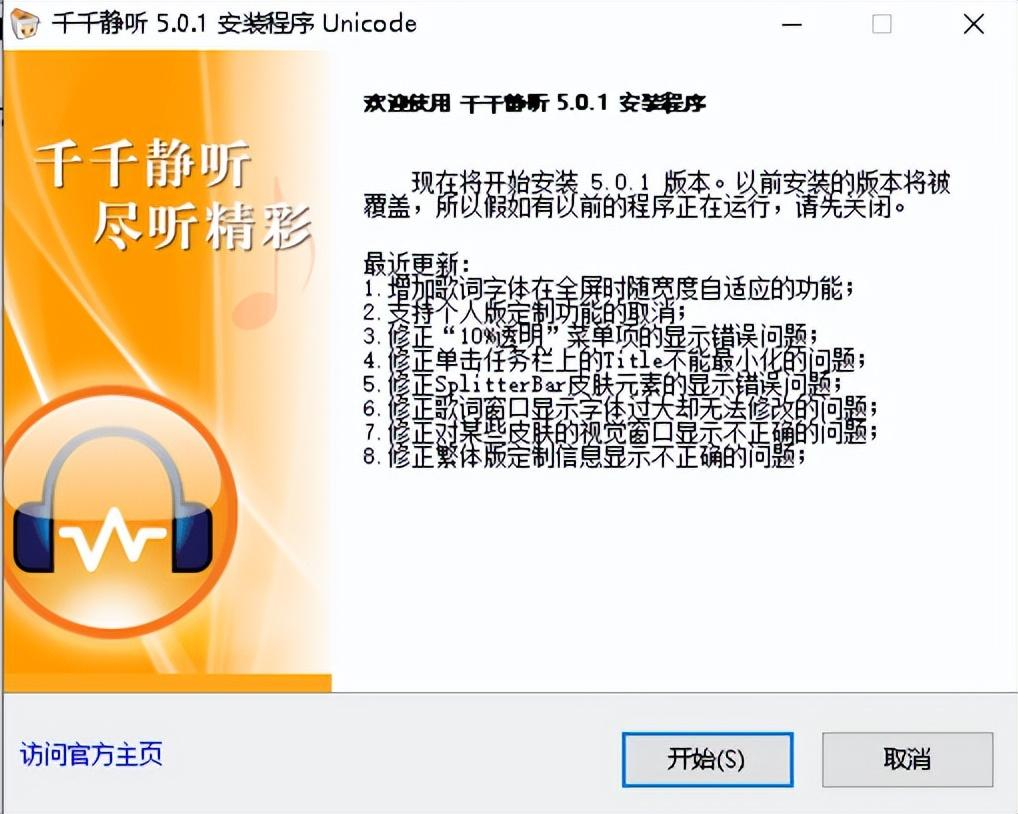Click the bold 欢迎使用 千千静听 5.0.1 heading
The height and width of the screenshot is (814, 1018).
click(534, 103)
